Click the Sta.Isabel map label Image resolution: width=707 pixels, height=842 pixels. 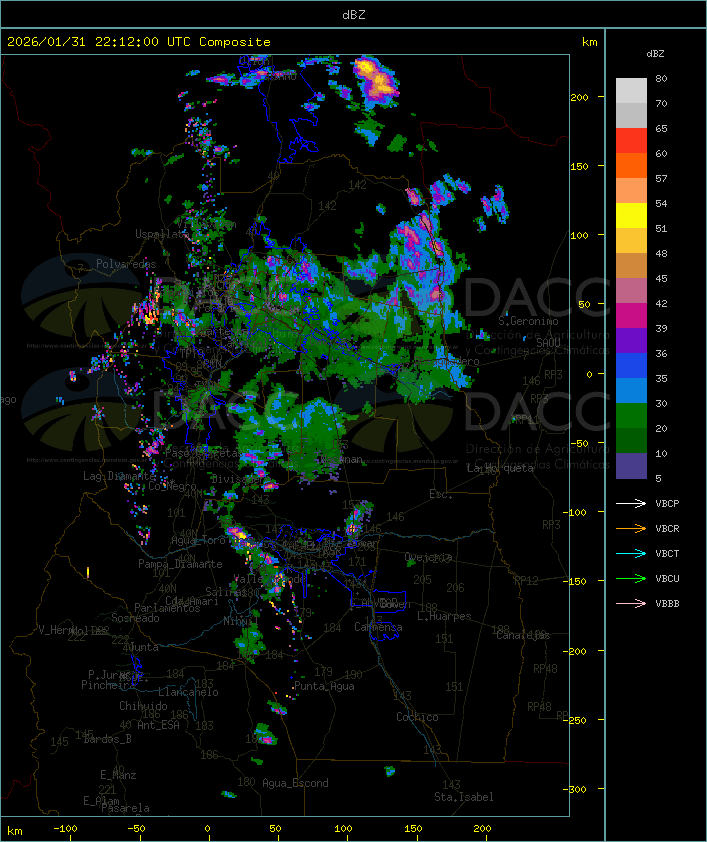463,797
